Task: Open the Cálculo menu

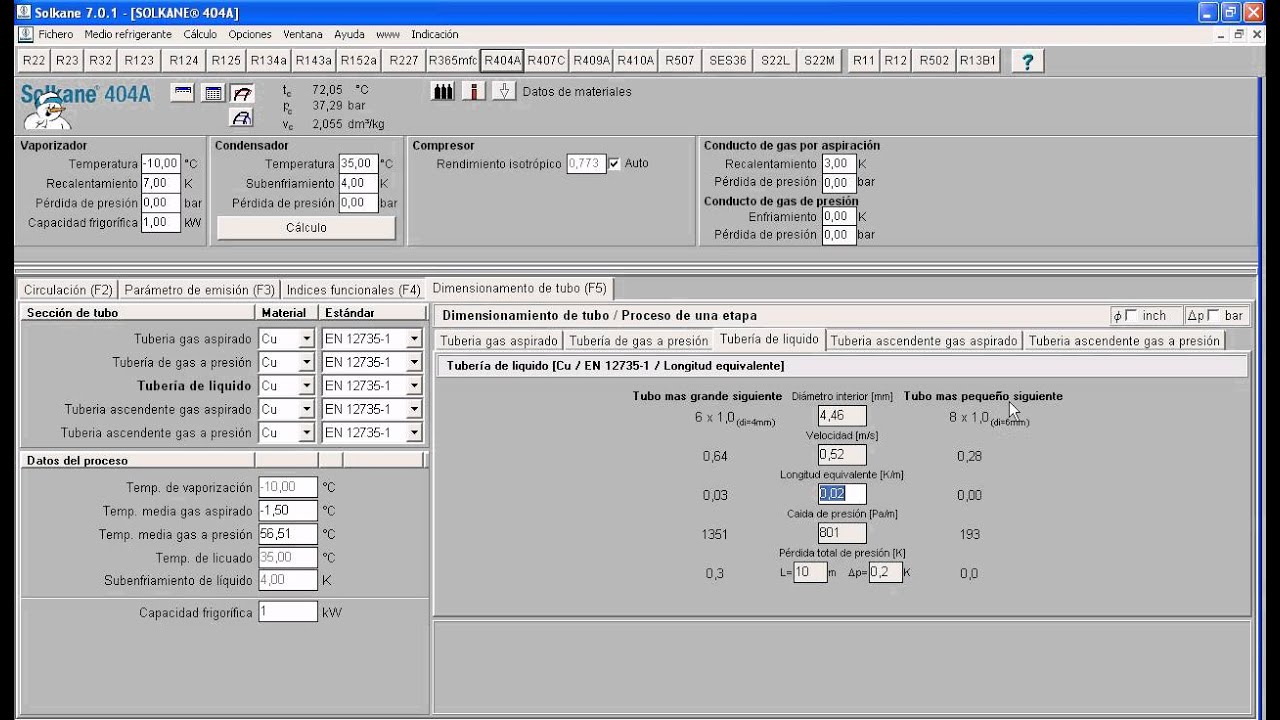Action: coord(200,34)
